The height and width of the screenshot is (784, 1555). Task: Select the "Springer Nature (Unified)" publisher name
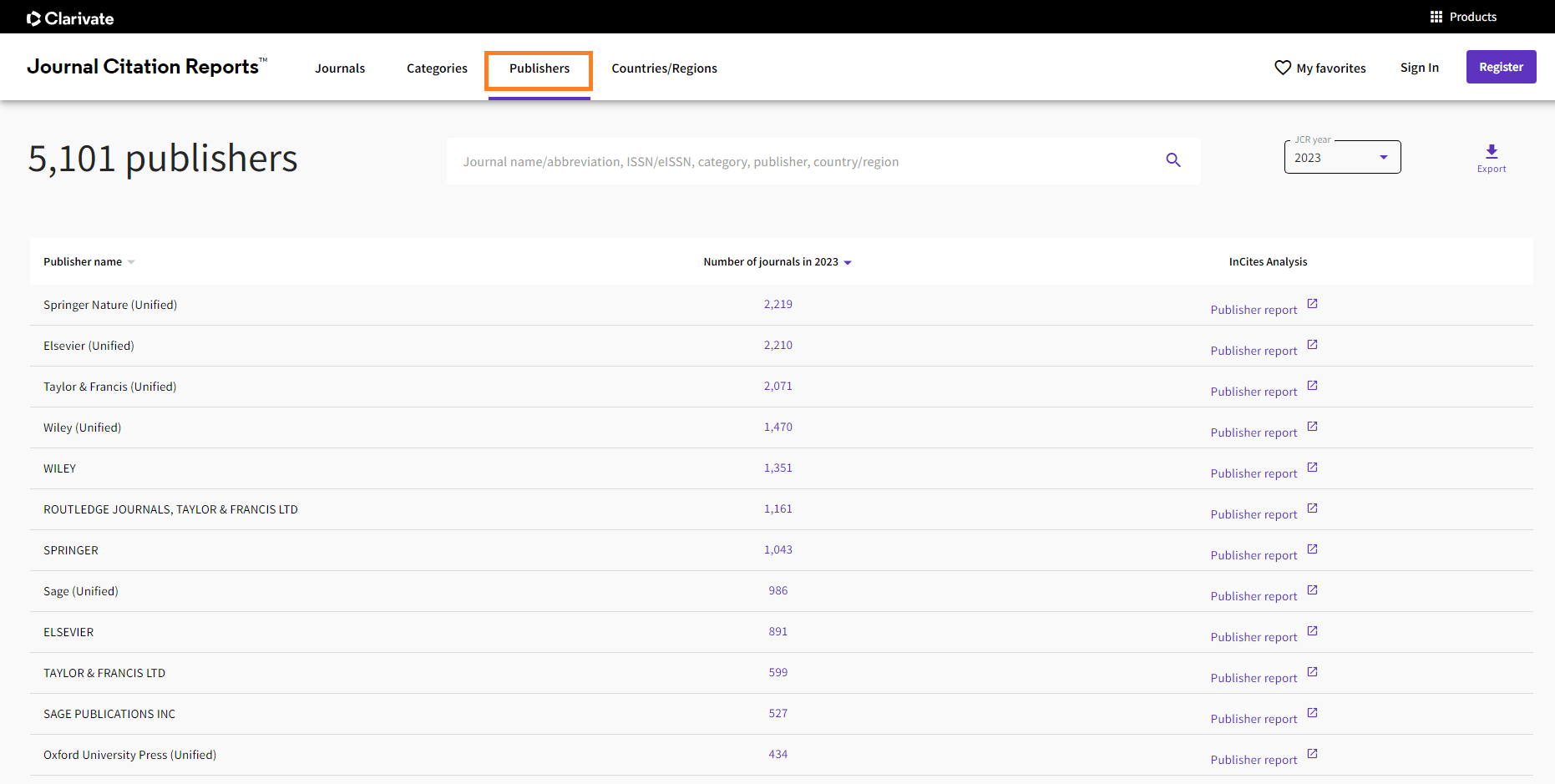(110, 305)
